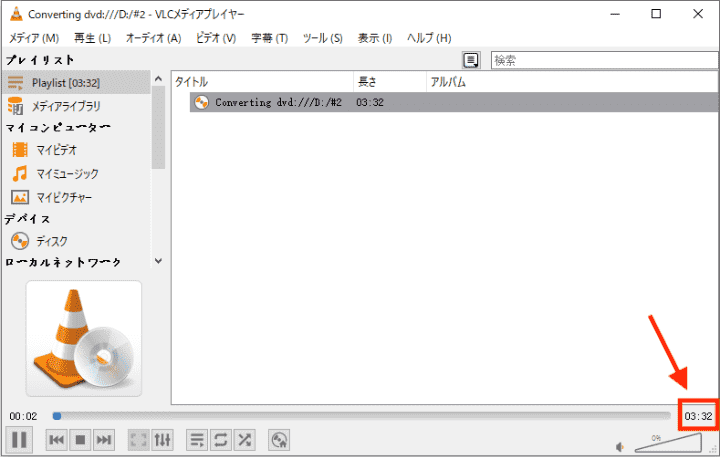Screen dimensions: 720x457
Task: Click VLC cone title bar icon
Action: pyautogui.click(x=16, y=14)
